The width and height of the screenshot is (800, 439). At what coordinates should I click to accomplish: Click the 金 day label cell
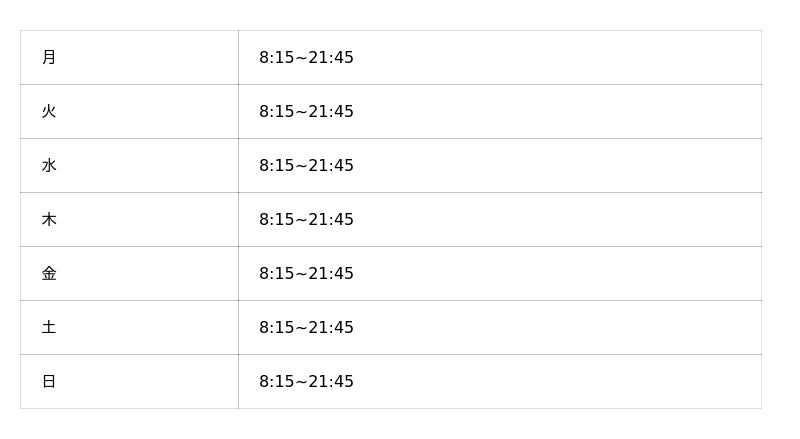(49, 274)
